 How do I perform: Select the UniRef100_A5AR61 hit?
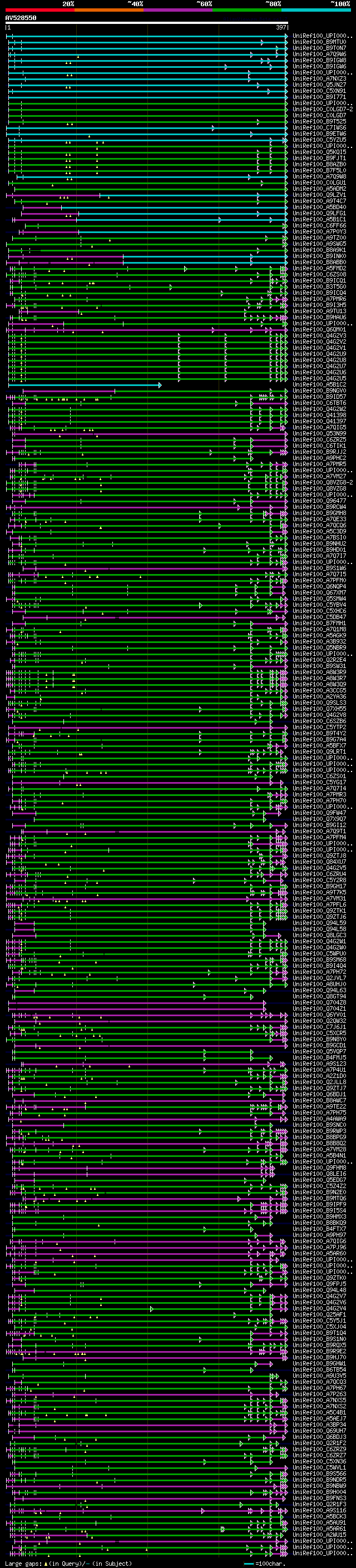[319, 1529]
